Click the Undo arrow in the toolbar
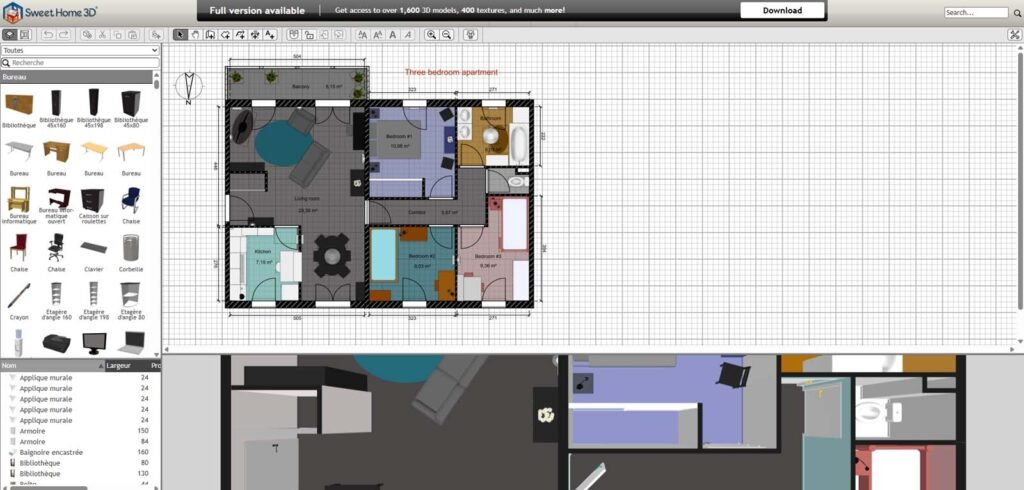Screen dimensions: 1024x490 [48, 35]
